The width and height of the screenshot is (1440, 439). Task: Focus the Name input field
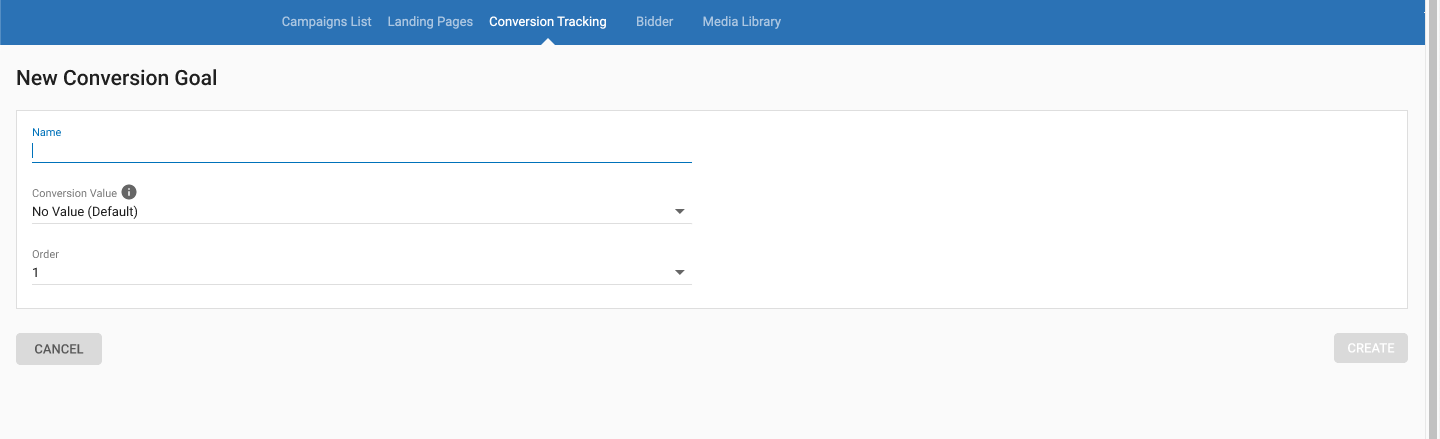pos(360,151)
